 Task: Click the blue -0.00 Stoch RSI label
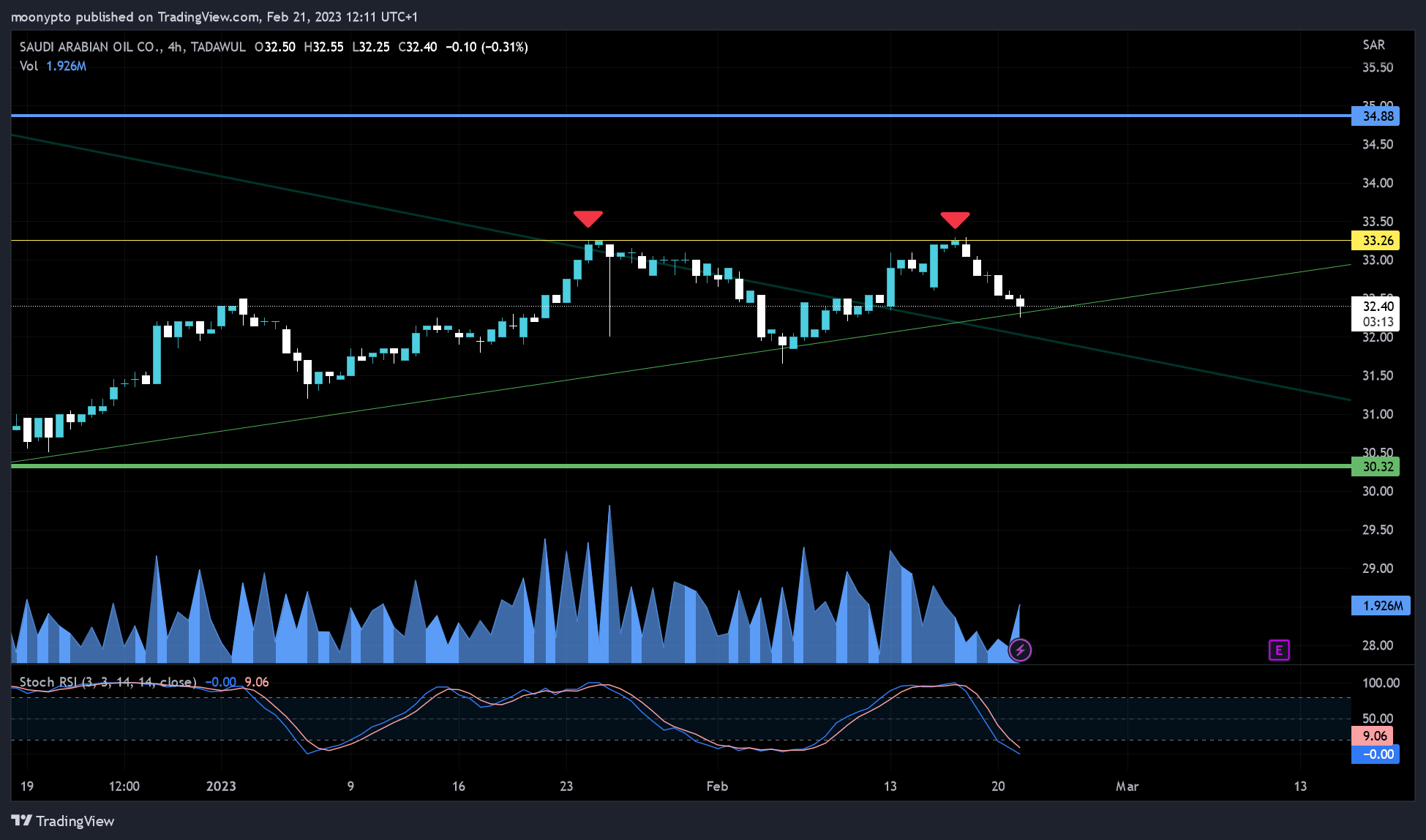(1376, 754)
